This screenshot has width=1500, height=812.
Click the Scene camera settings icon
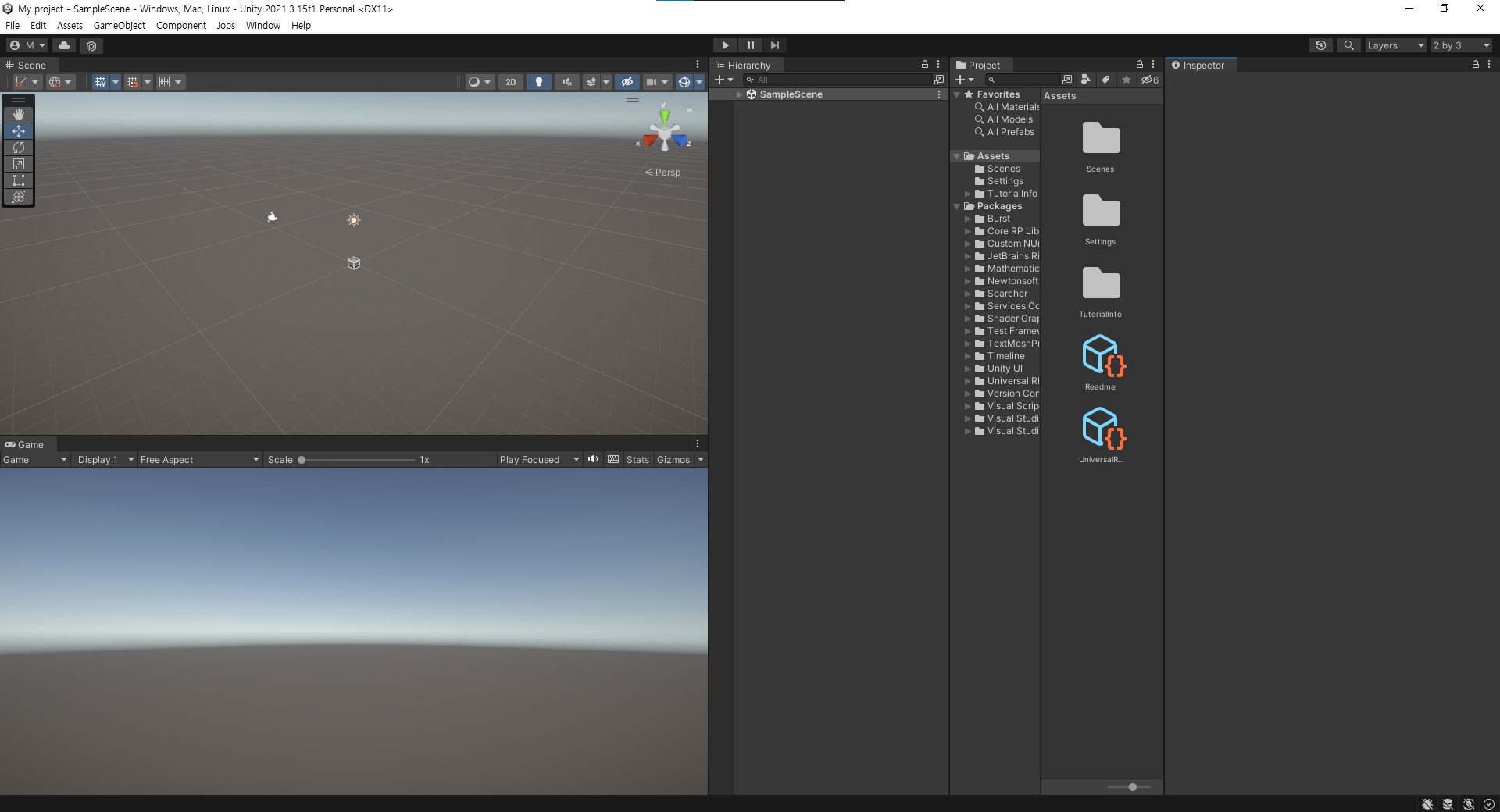[x=652, y=82]
